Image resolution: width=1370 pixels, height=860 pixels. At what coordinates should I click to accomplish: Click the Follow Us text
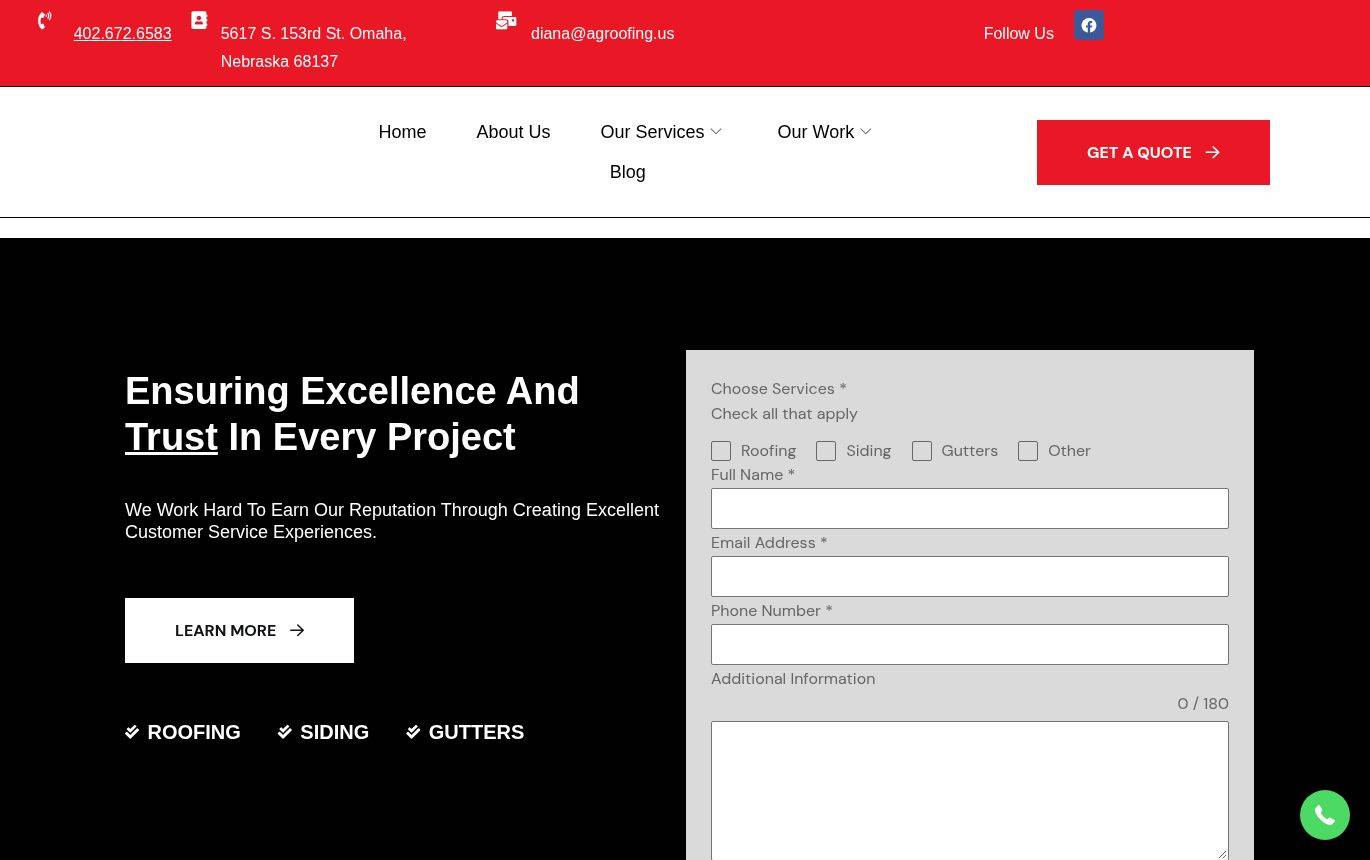tap(1018, 33)
